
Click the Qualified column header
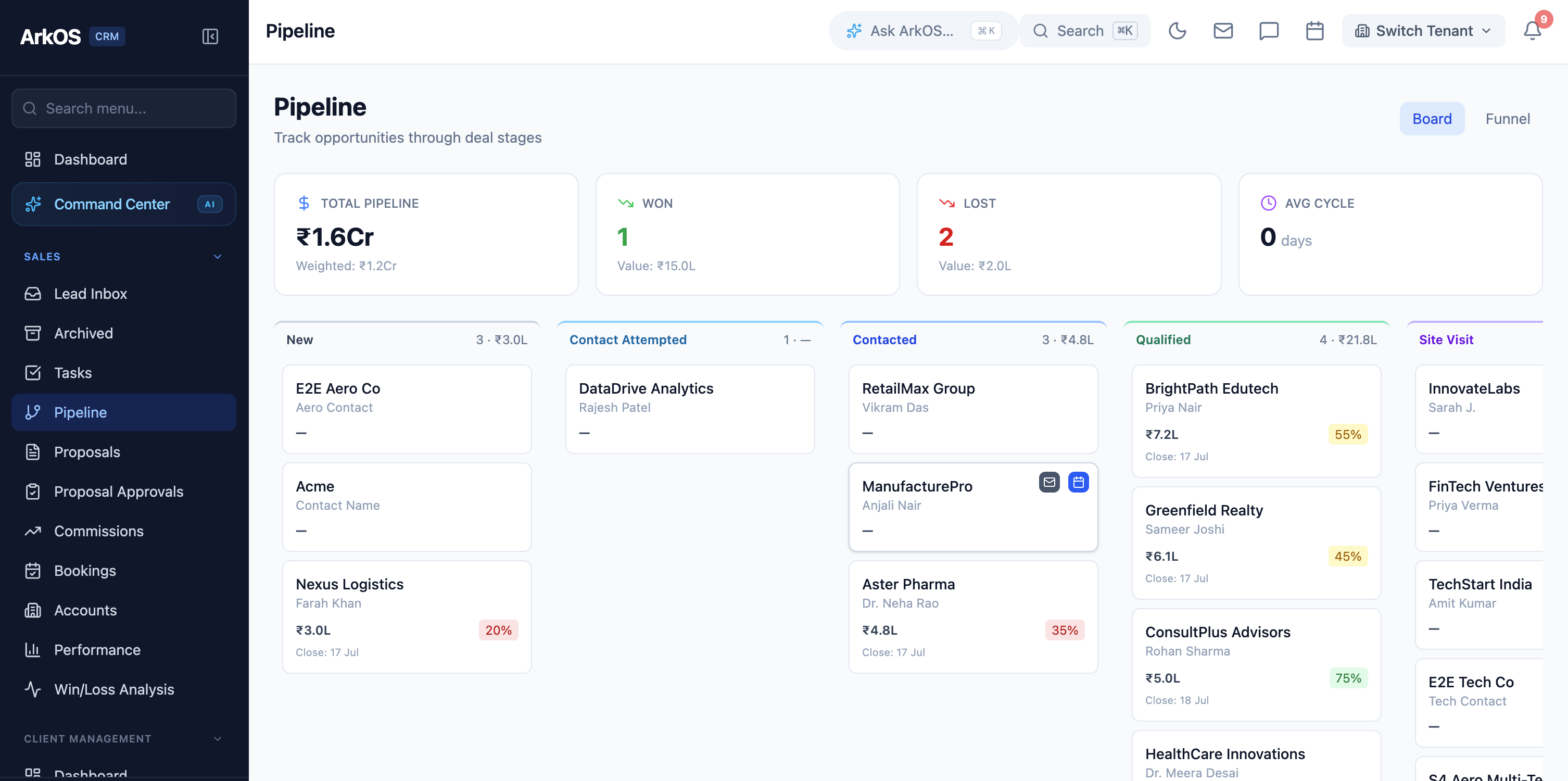click(x=1256, y=339)
